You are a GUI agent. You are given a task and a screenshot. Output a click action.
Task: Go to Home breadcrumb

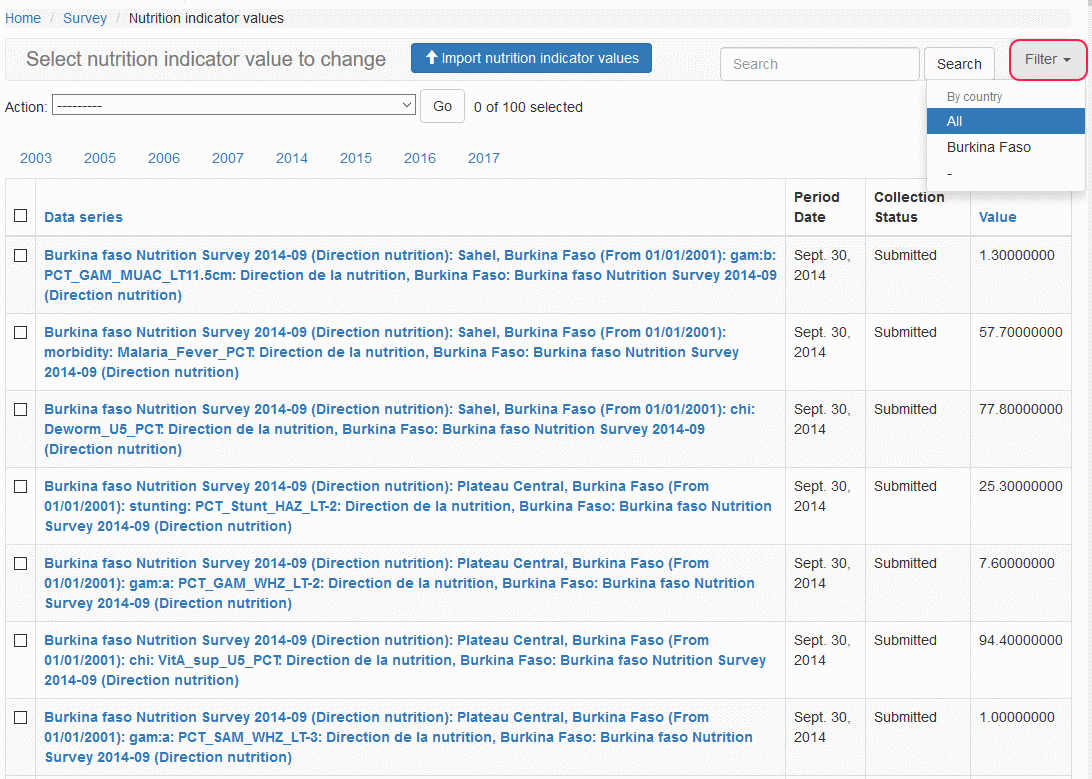23,18
